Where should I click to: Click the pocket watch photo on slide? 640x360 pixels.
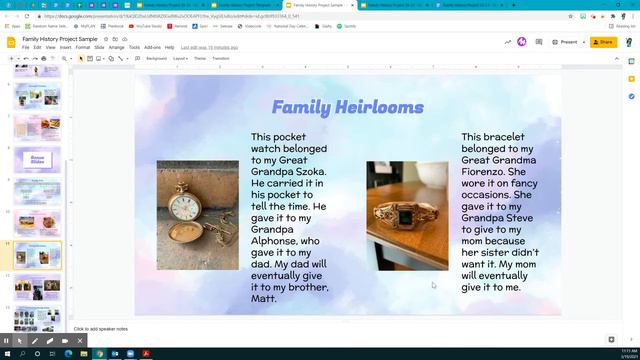pyautogui.click(x=198, y=215)
